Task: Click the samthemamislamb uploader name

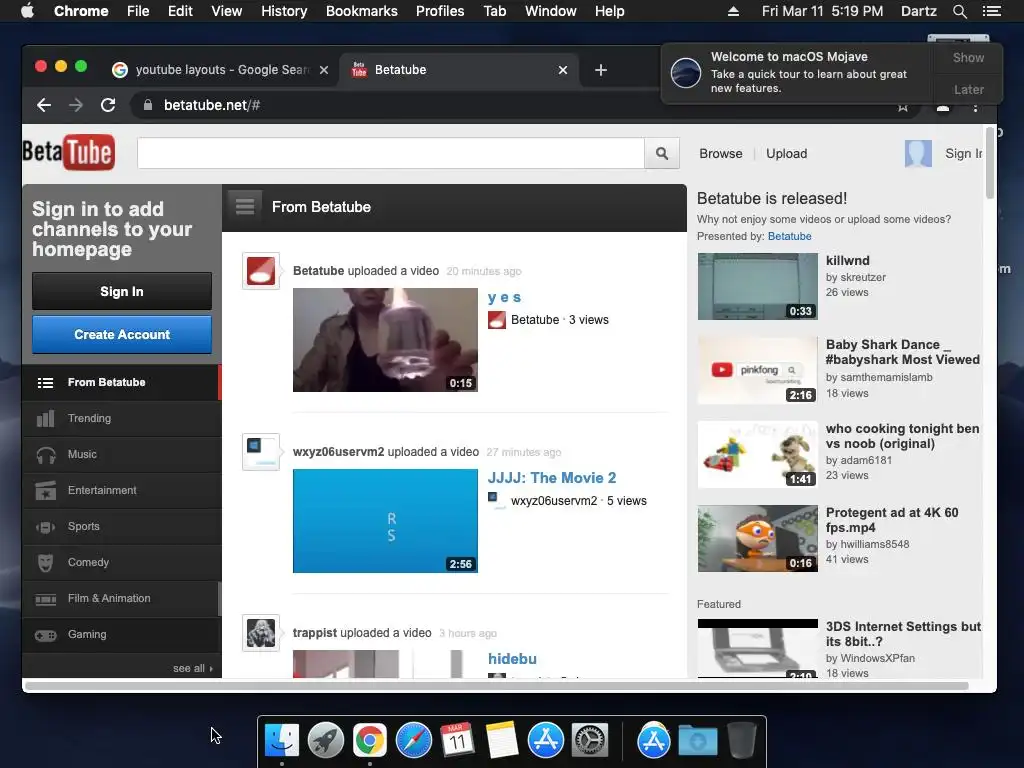Action: pyautogui.click(x=887, y=377)
